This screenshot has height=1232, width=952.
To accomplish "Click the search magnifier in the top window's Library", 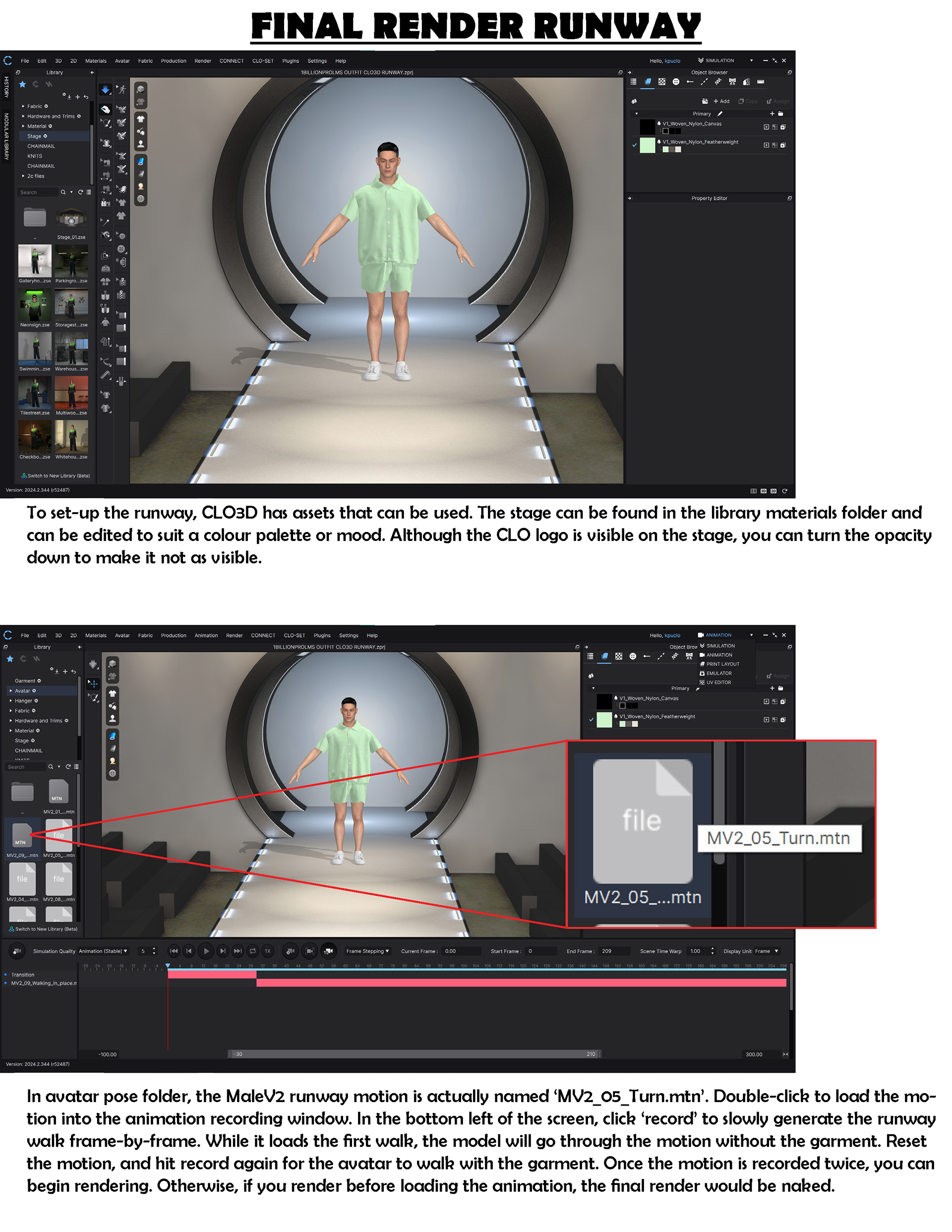I will 63,192.
